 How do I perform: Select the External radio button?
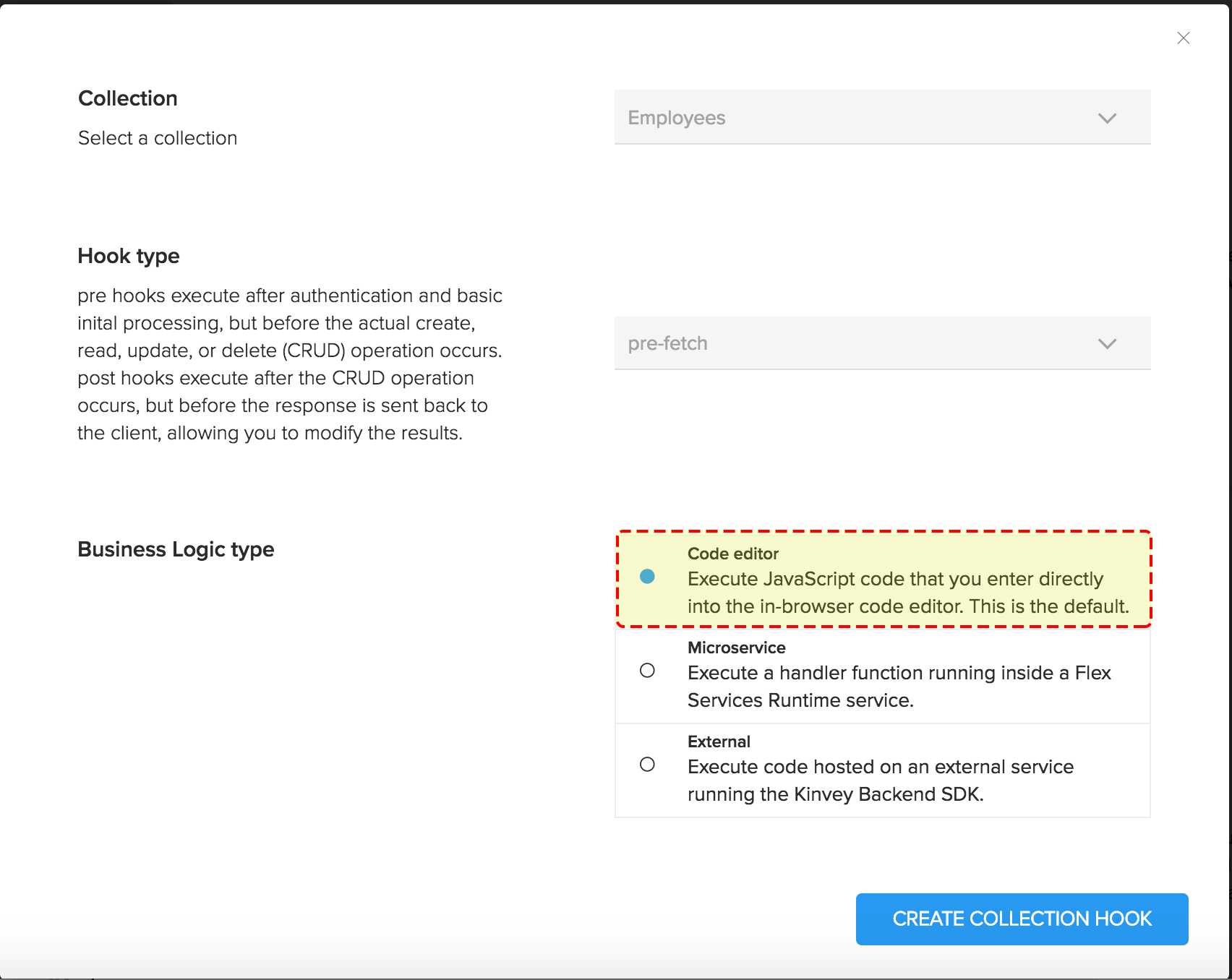coord(647,765)
